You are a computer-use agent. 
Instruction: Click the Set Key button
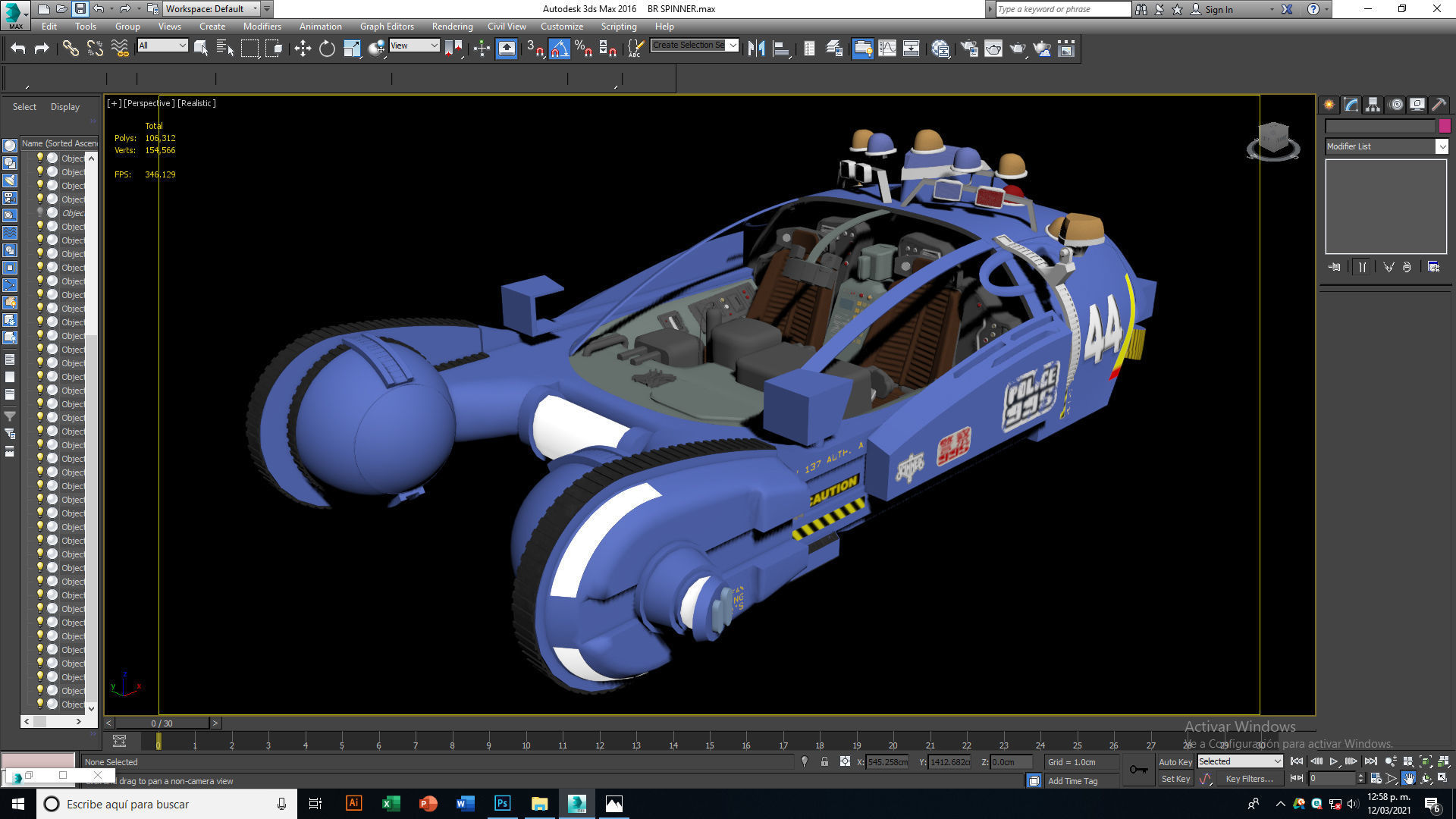pyautogui.click(x=1175, y=779)
